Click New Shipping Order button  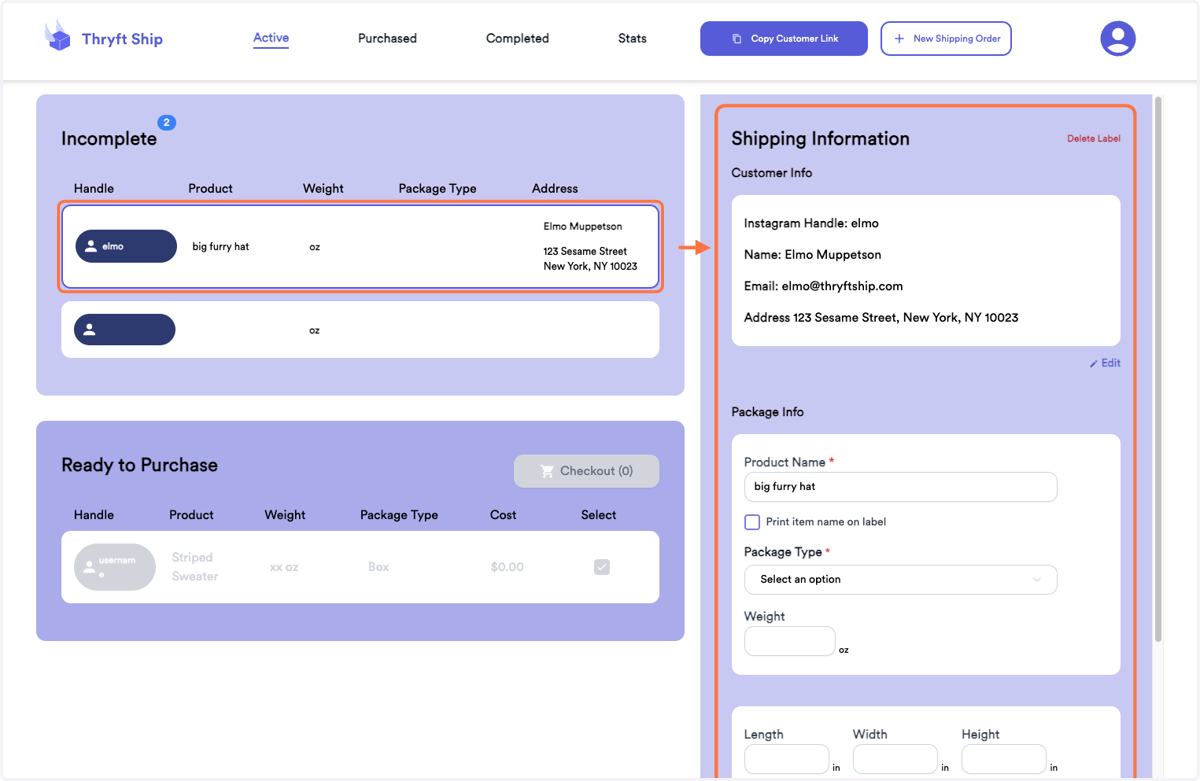946,39
